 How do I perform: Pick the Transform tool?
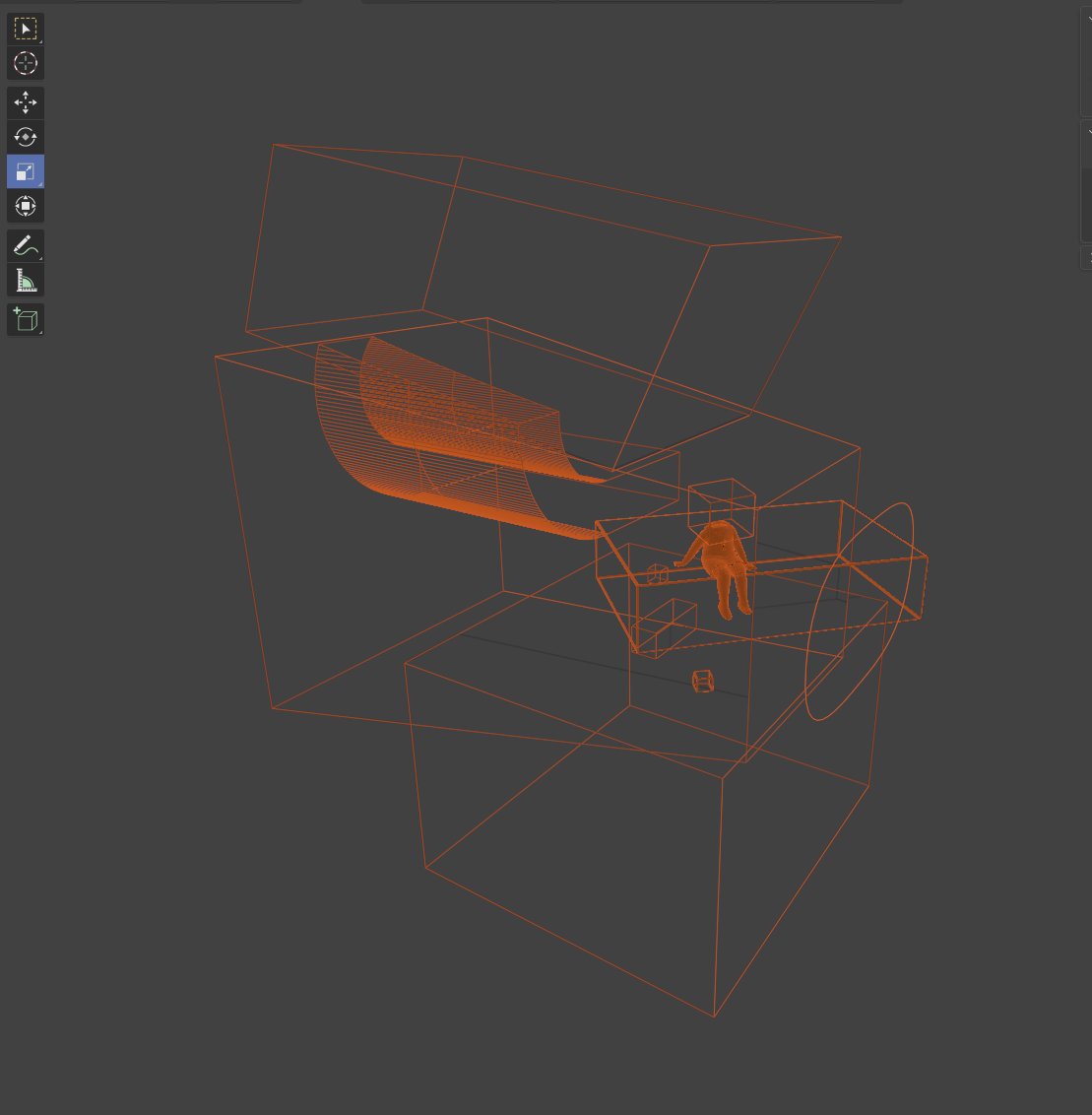pos(26,206)
